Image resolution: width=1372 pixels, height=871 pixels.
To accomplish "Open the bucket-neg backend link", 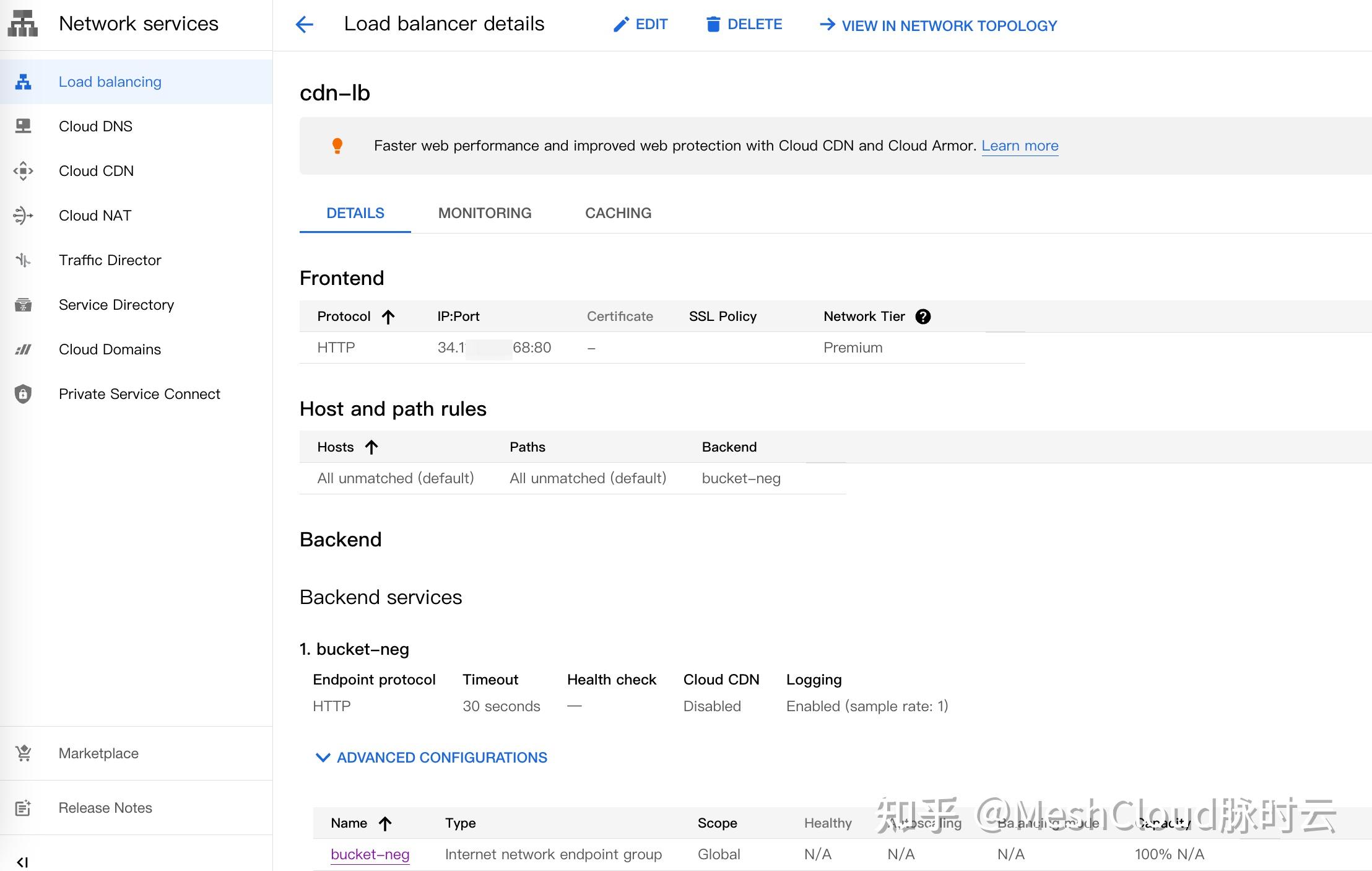I will pos(369,854).
